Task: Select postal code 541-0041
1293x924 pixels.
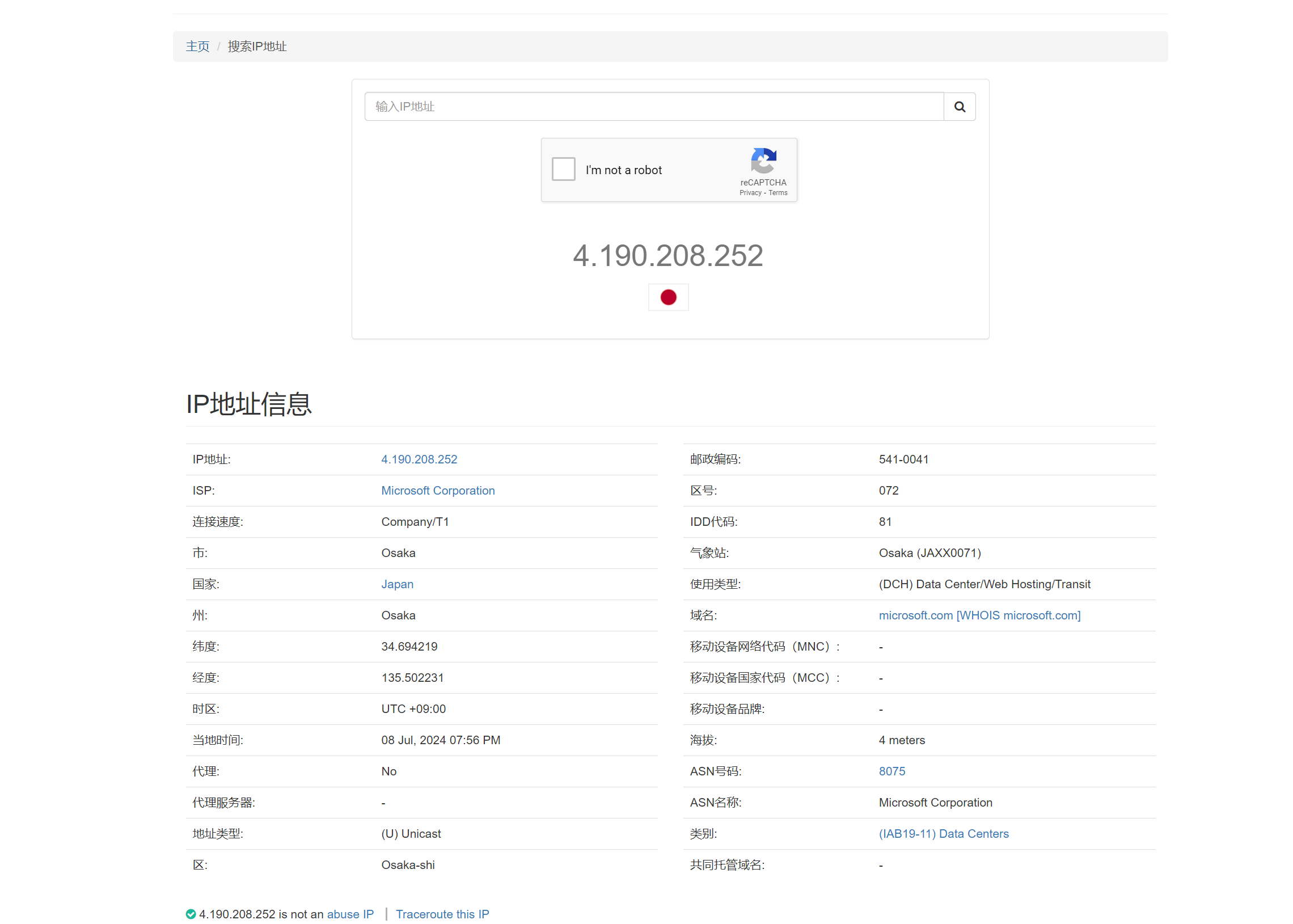Action: click(903, 459)
